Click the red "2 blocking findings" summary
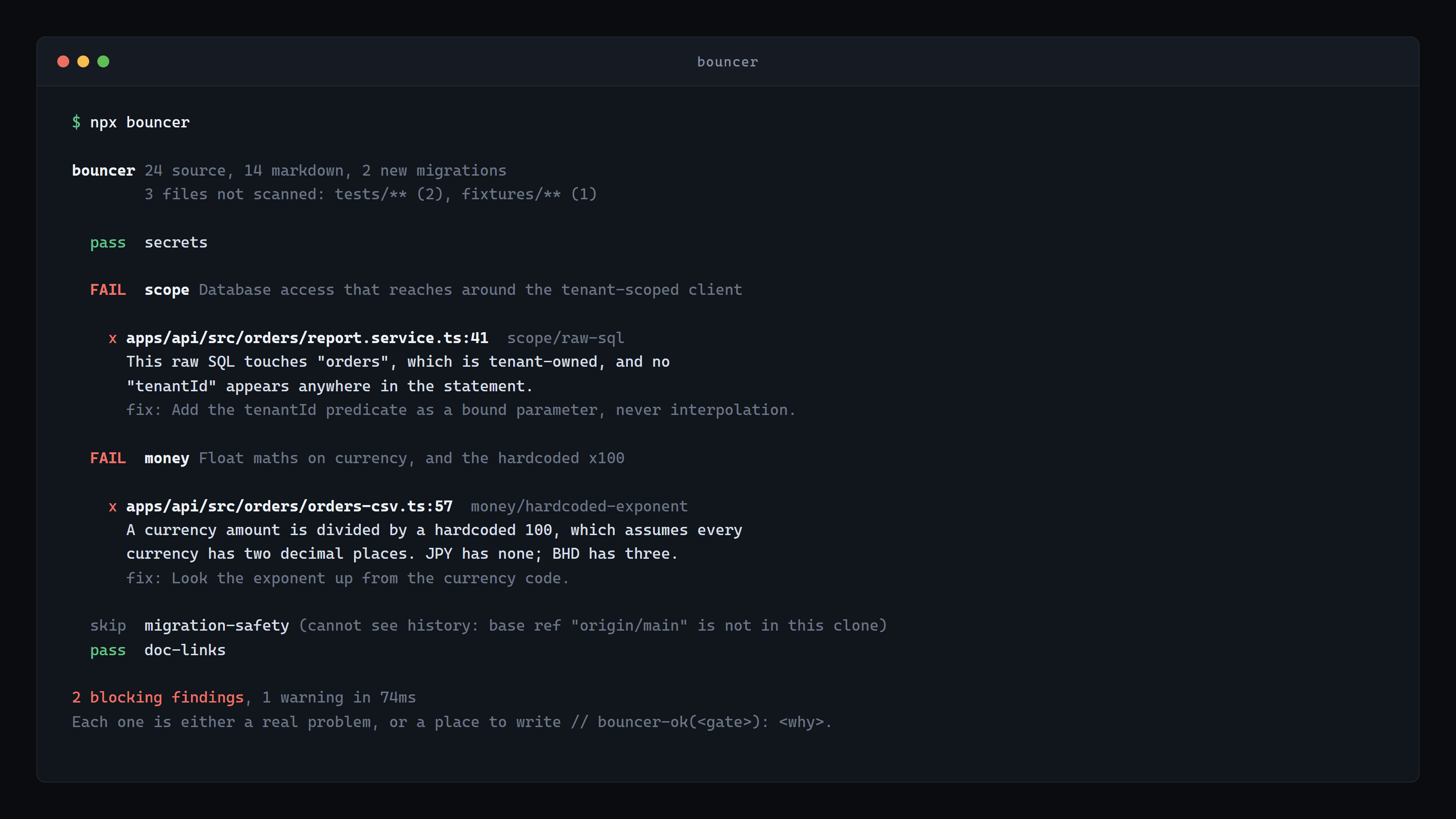The image size is (1456, 819). pos(158,698)
